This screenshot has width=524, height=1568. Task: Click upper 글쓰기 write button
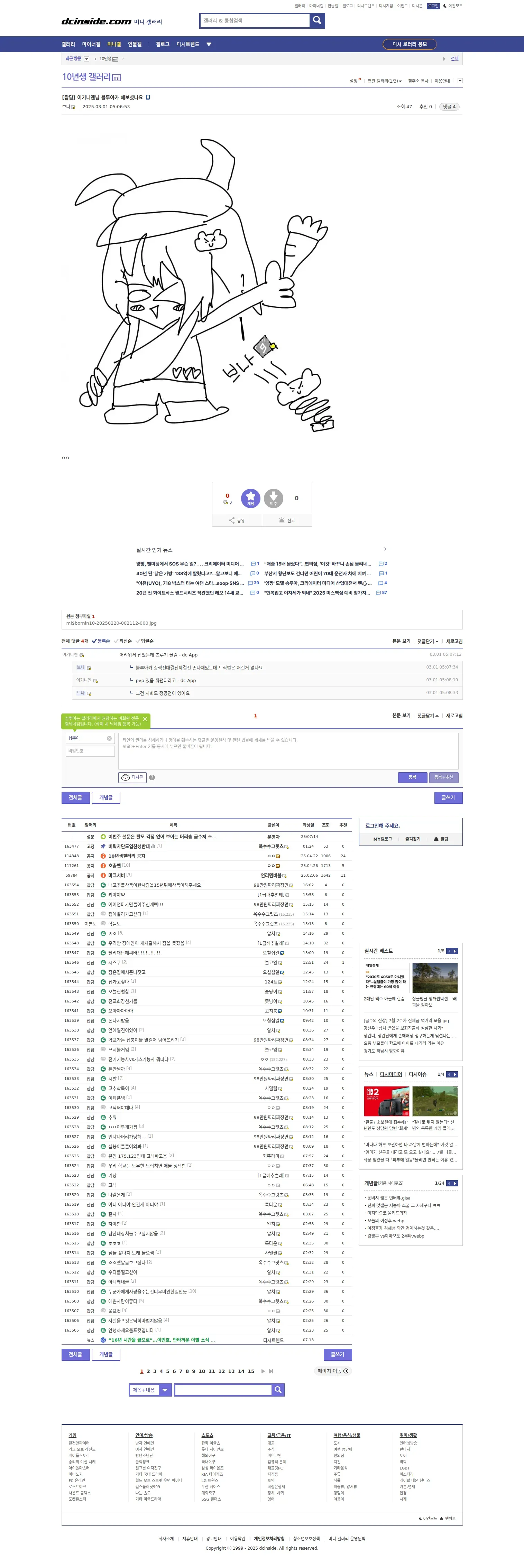point(449,797)
